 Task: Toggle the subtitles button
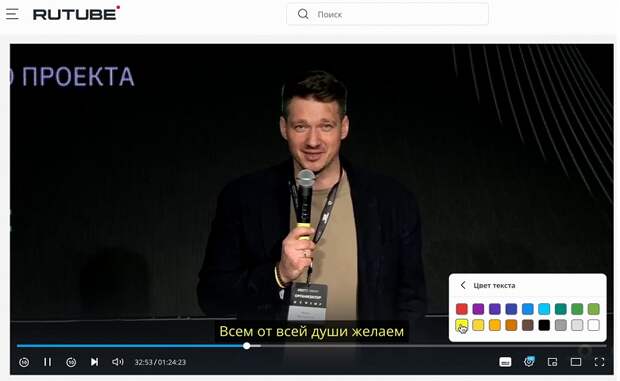[x=505, y=362]
